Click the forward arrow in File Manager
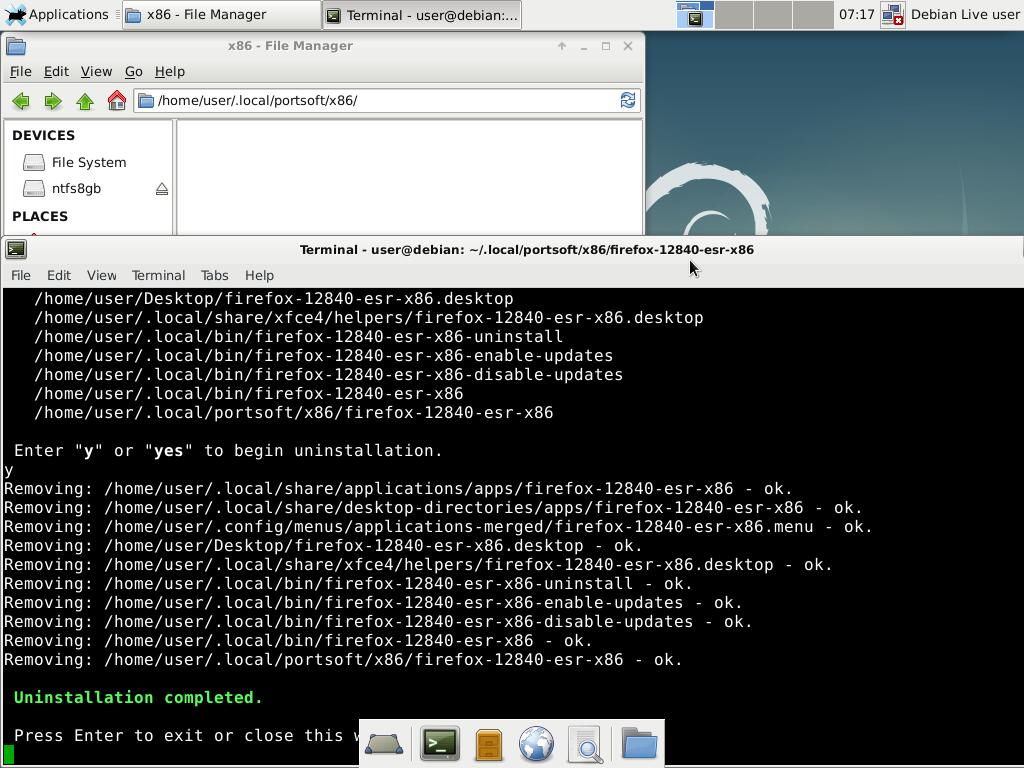This screenshot has width=1024, height=768. click(53, 101)
